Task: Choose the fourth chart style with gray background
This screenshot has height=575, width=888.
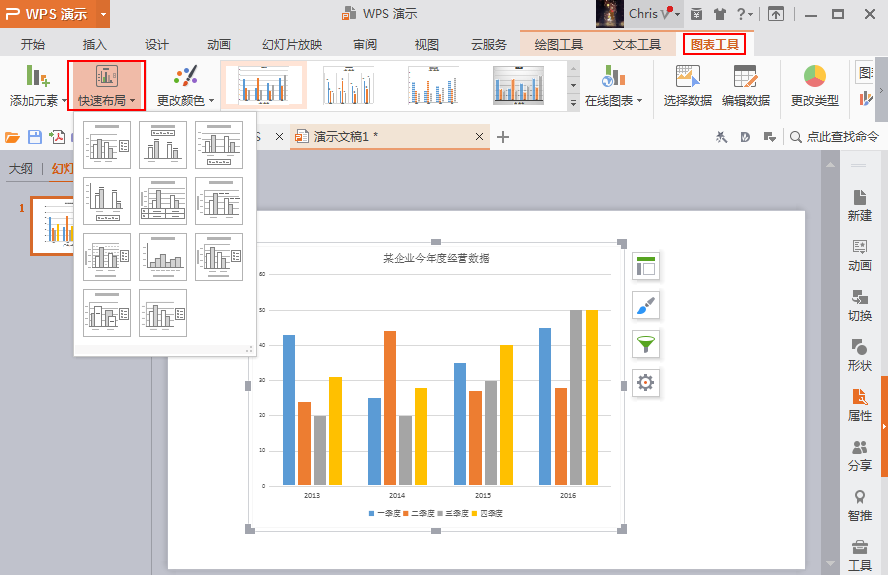Action: click(518, 86)
